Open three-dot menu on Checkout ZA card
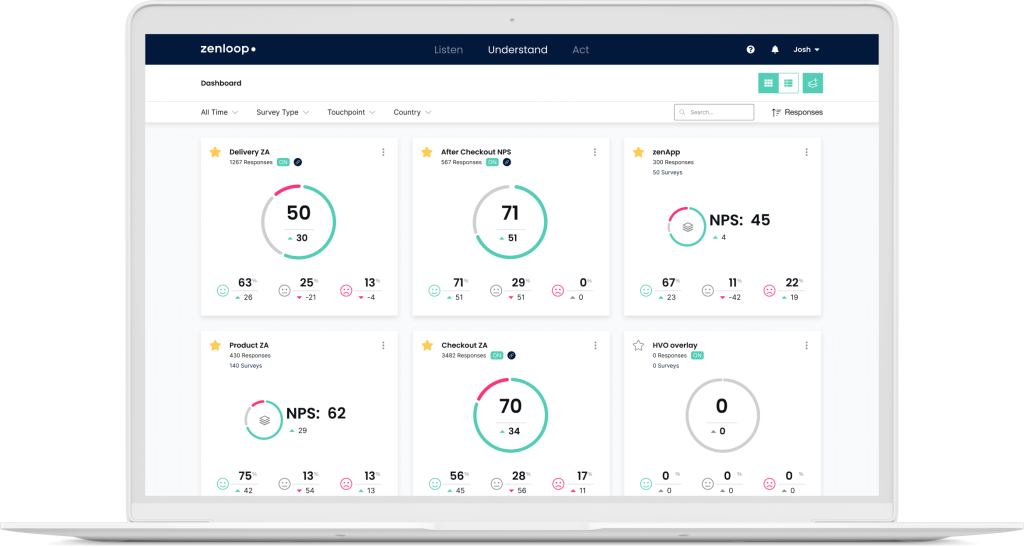 click(x=595, y=345)
